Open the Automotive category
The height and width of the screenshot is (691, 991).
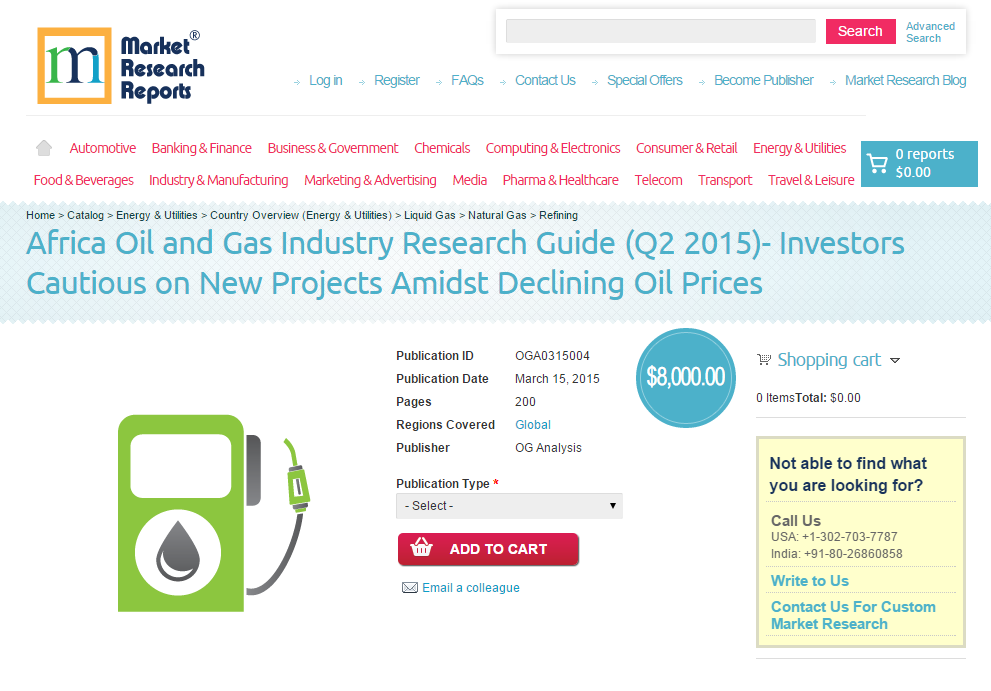click(102, 147)
